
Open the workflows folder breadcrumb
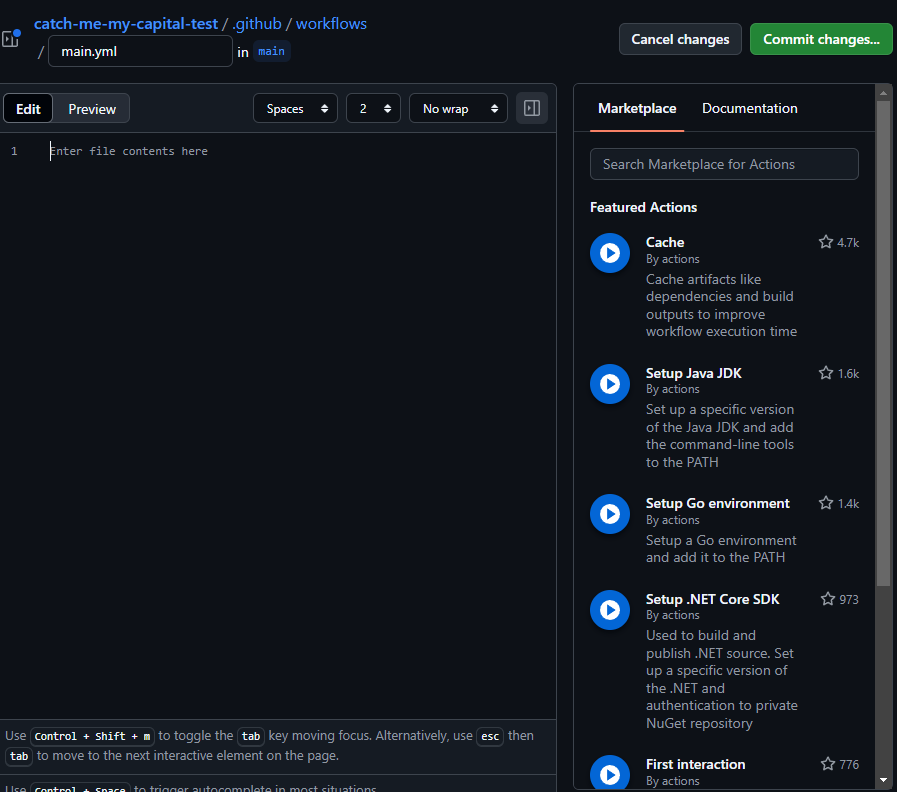tap(331, 23)
